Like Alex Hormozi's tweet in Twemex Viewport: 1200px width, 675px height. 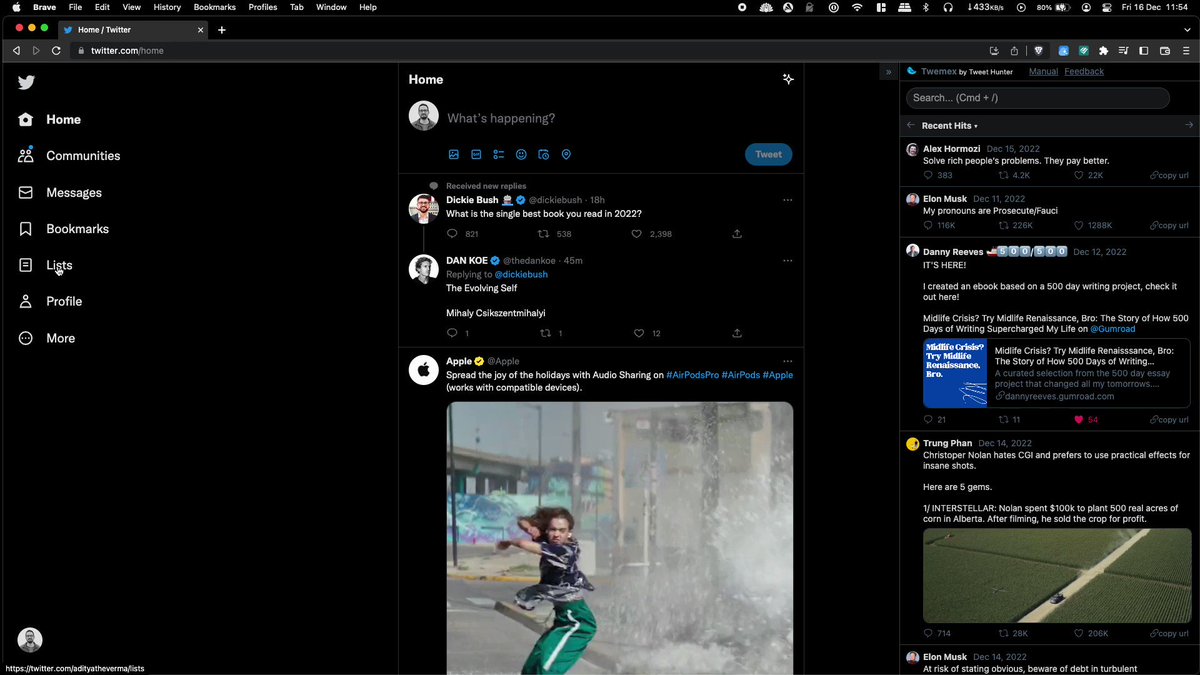(x=1079, y=175)
